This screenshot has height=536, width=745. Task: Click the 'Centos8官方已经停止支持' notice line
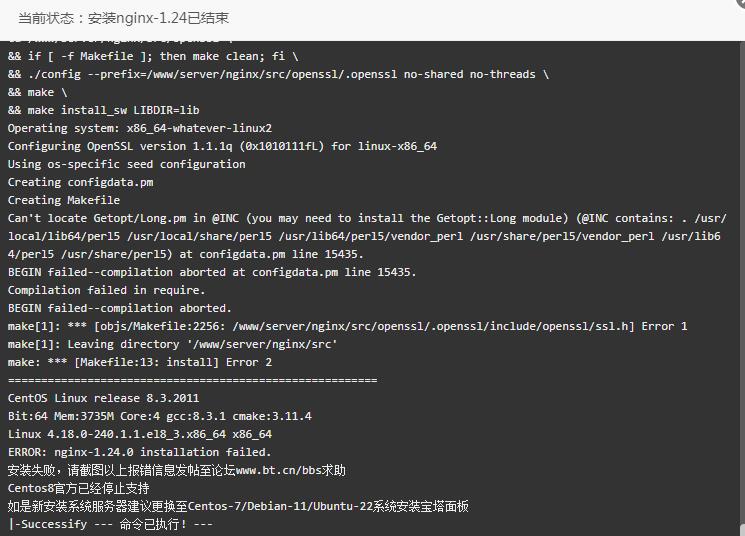pos(78,488)
